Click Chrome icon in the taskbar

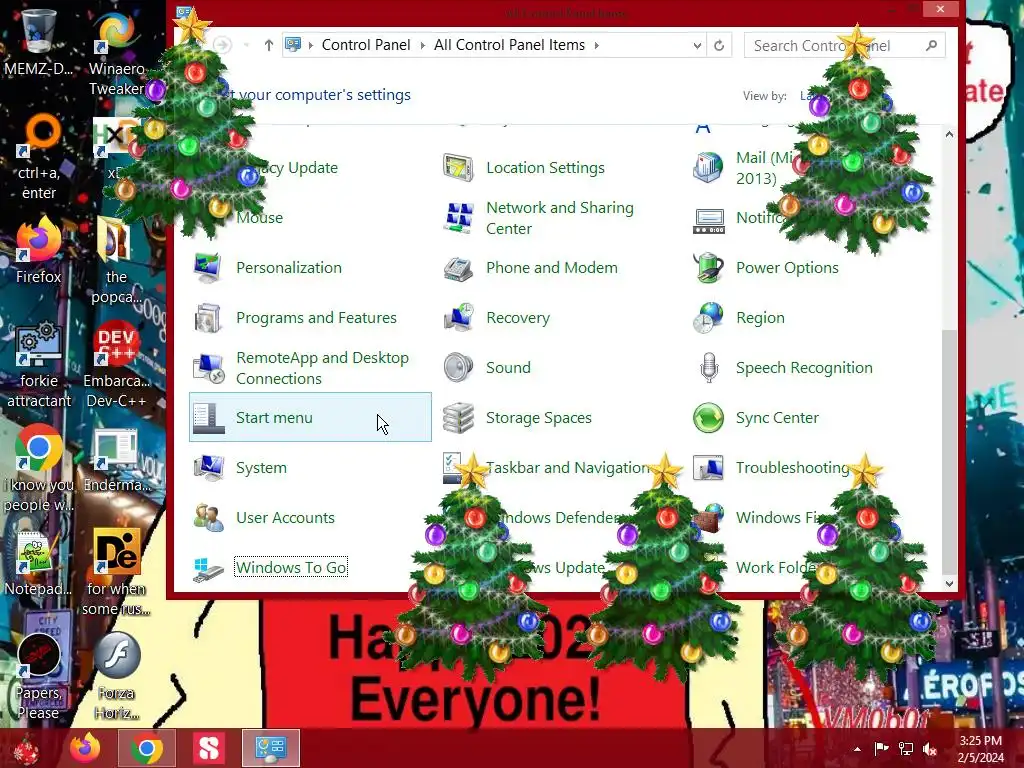point(146,748)
